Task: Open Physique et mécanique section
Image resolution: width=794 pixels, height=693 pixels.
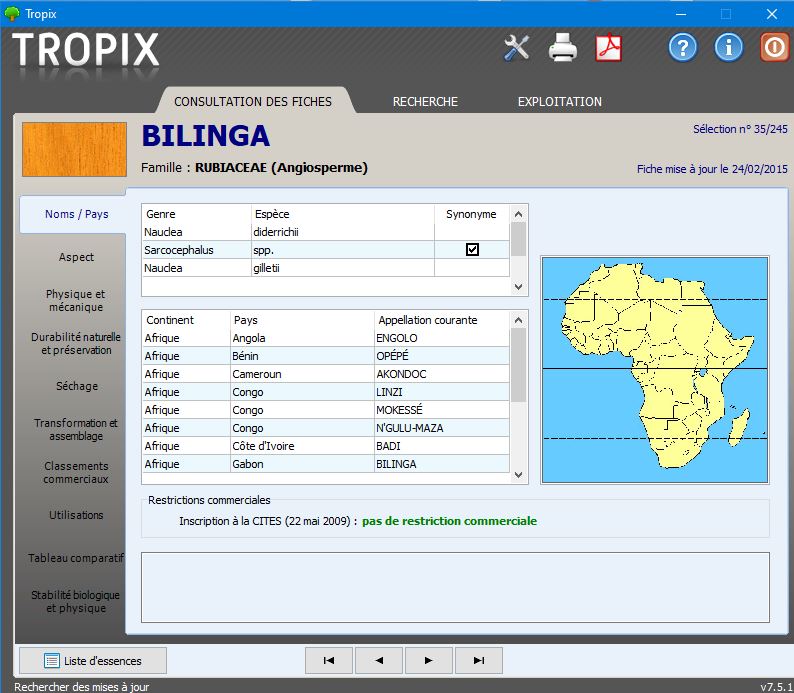Action: pos(75,301)
